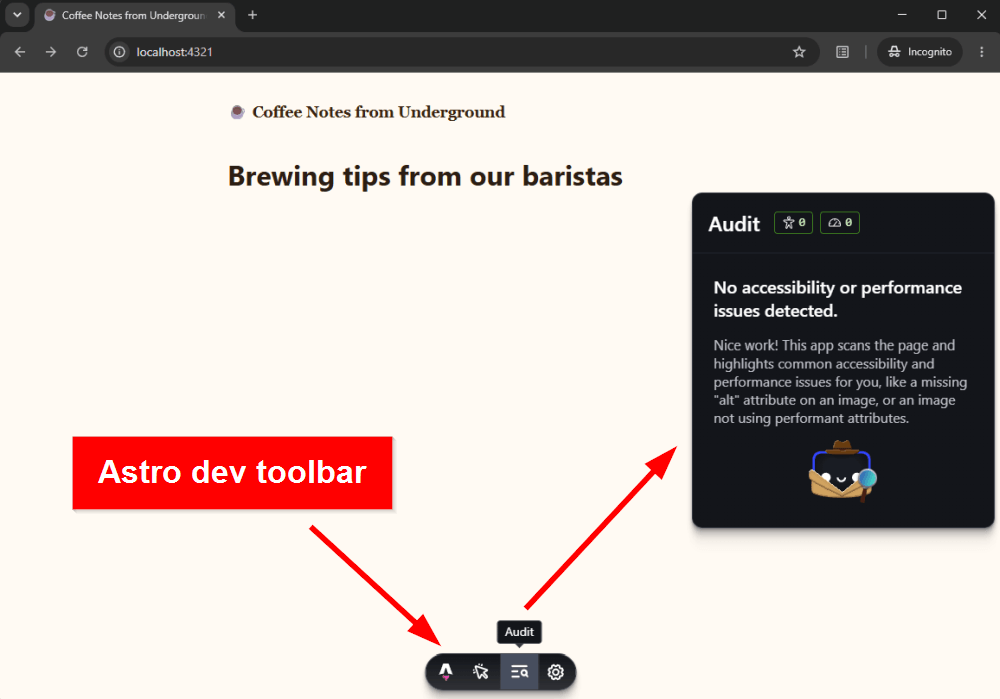Open a new browser tab
Viewport: 1000px width, 699px height.
coord(253,15)
